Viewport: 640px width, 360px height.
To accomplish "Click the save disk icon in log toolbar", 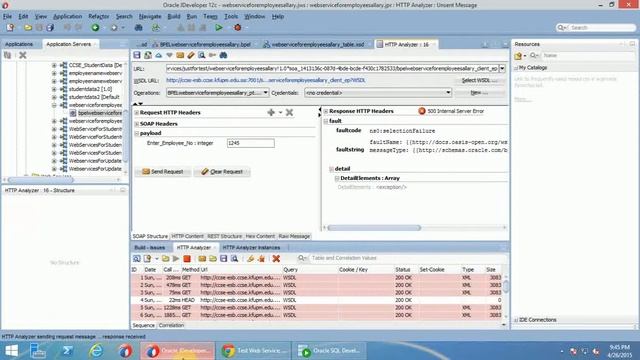I will pos(224,258).
